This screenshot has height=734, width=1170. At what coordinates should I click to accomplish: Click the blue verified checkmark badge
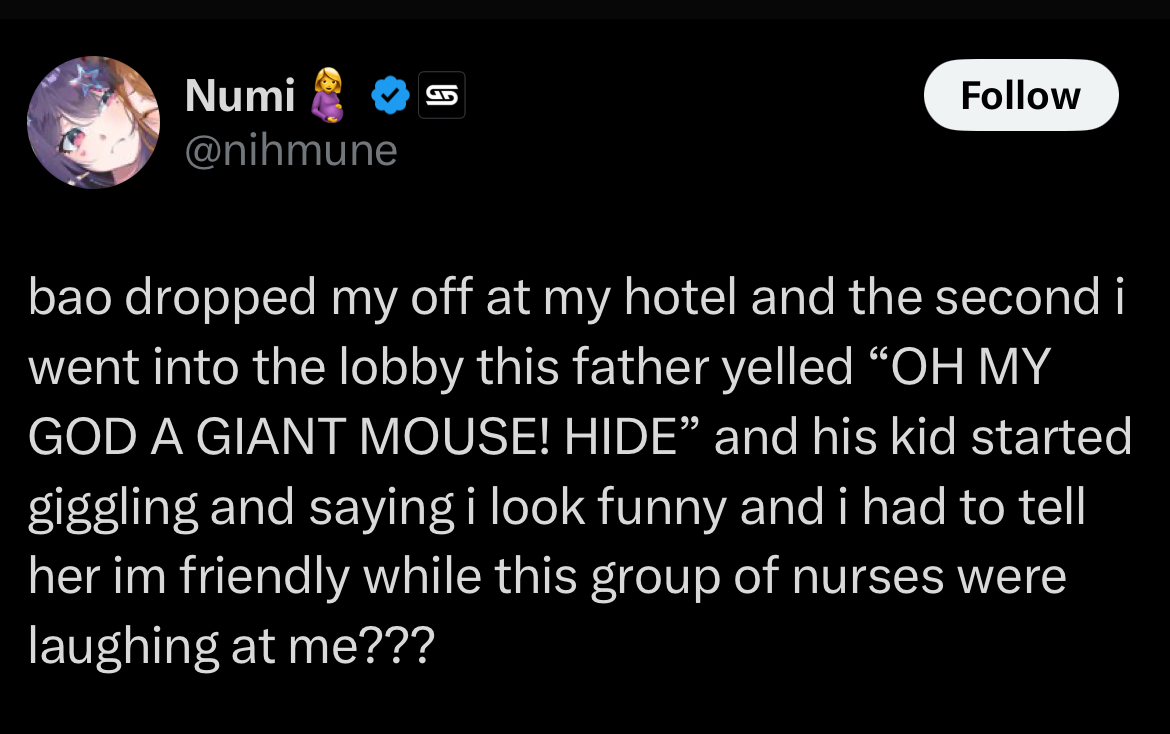pyautogui.click(x=390, y=96)
